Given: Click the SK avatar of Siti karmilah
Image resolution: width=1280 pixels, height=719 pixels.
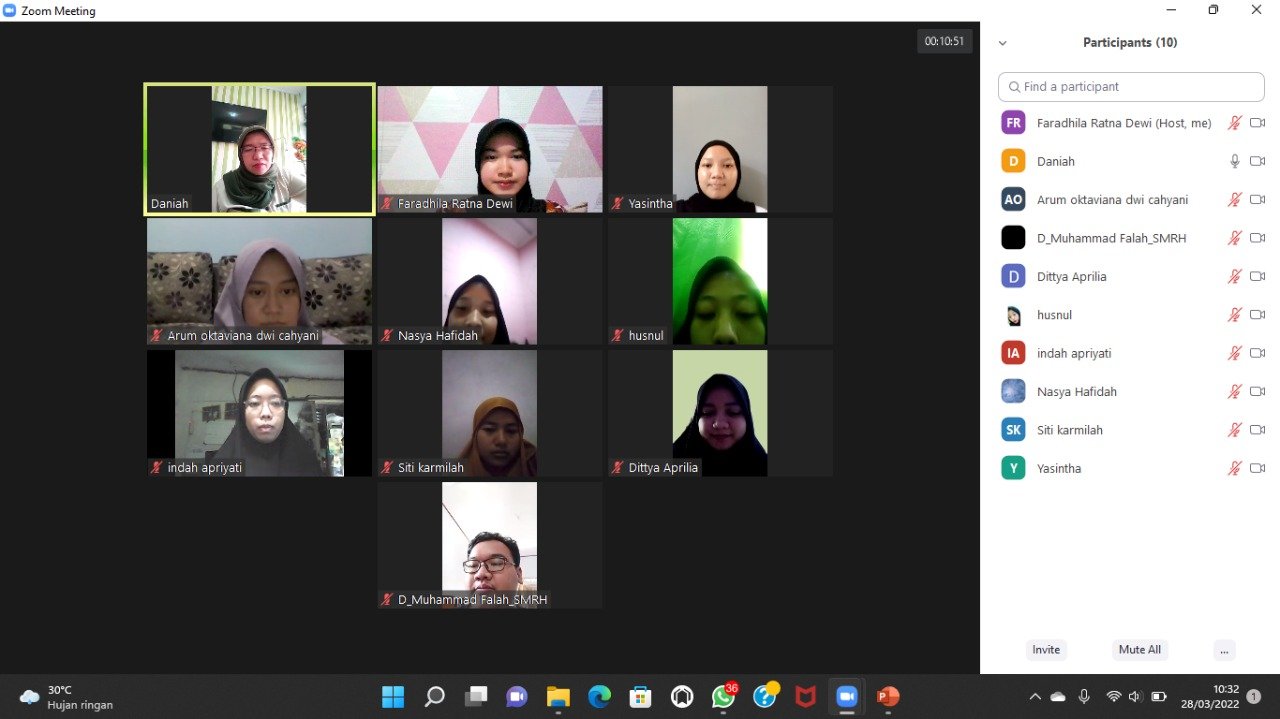Looking at the screenshot, I should [1013, 430].
